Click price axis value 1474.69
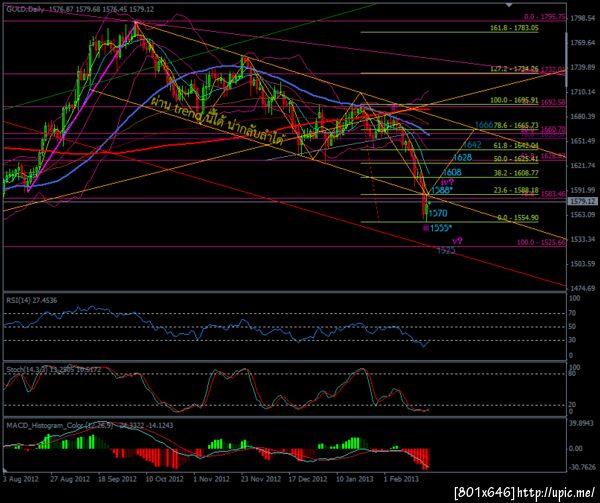The height and width of the screenshot is (503, 600). pos(582,288)
